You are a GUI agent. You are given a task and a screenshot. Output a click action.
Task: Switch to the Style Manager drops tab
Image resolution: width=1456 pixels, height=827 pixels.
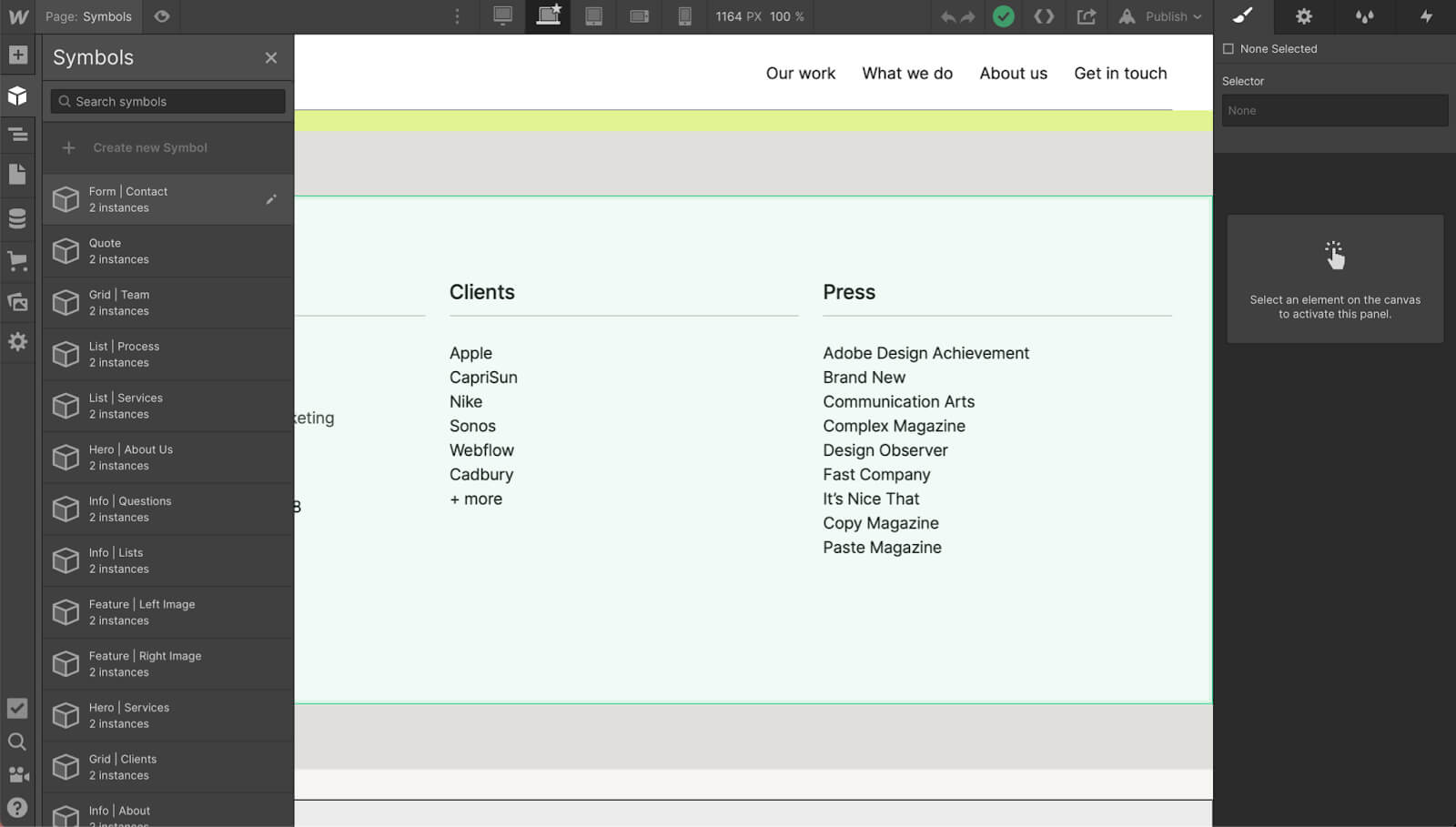pyautogui.click(x=1364, y=16)
